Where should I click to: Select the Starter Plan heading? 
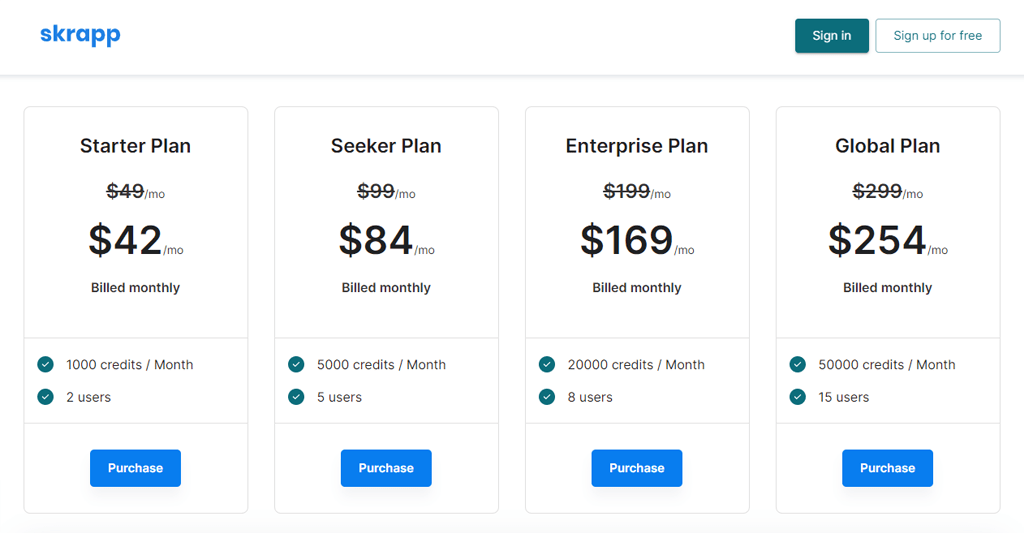click(x=135, y=146)
